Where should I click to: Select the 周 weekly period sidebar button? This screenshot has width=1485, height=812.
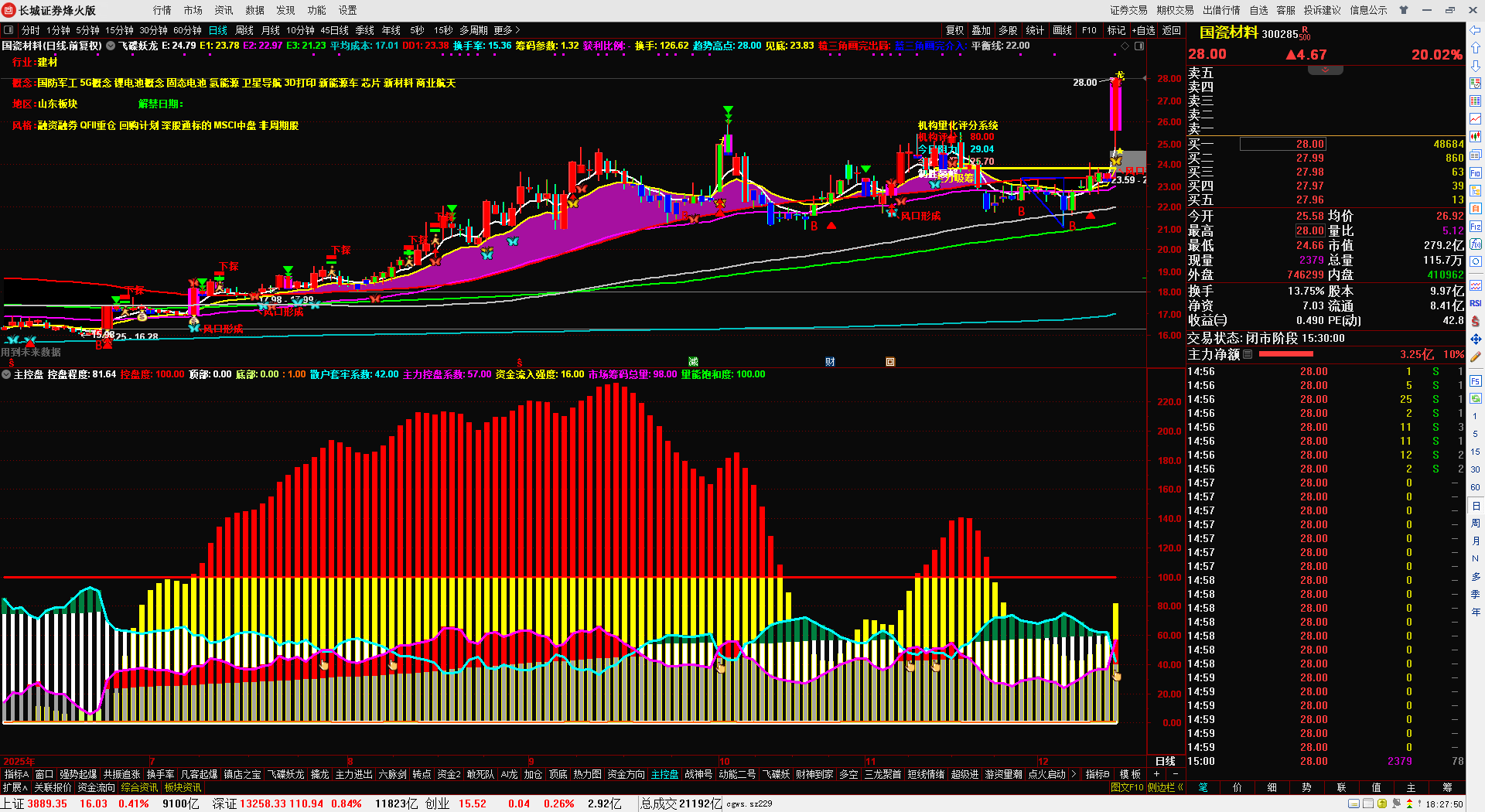(1475, 524)
